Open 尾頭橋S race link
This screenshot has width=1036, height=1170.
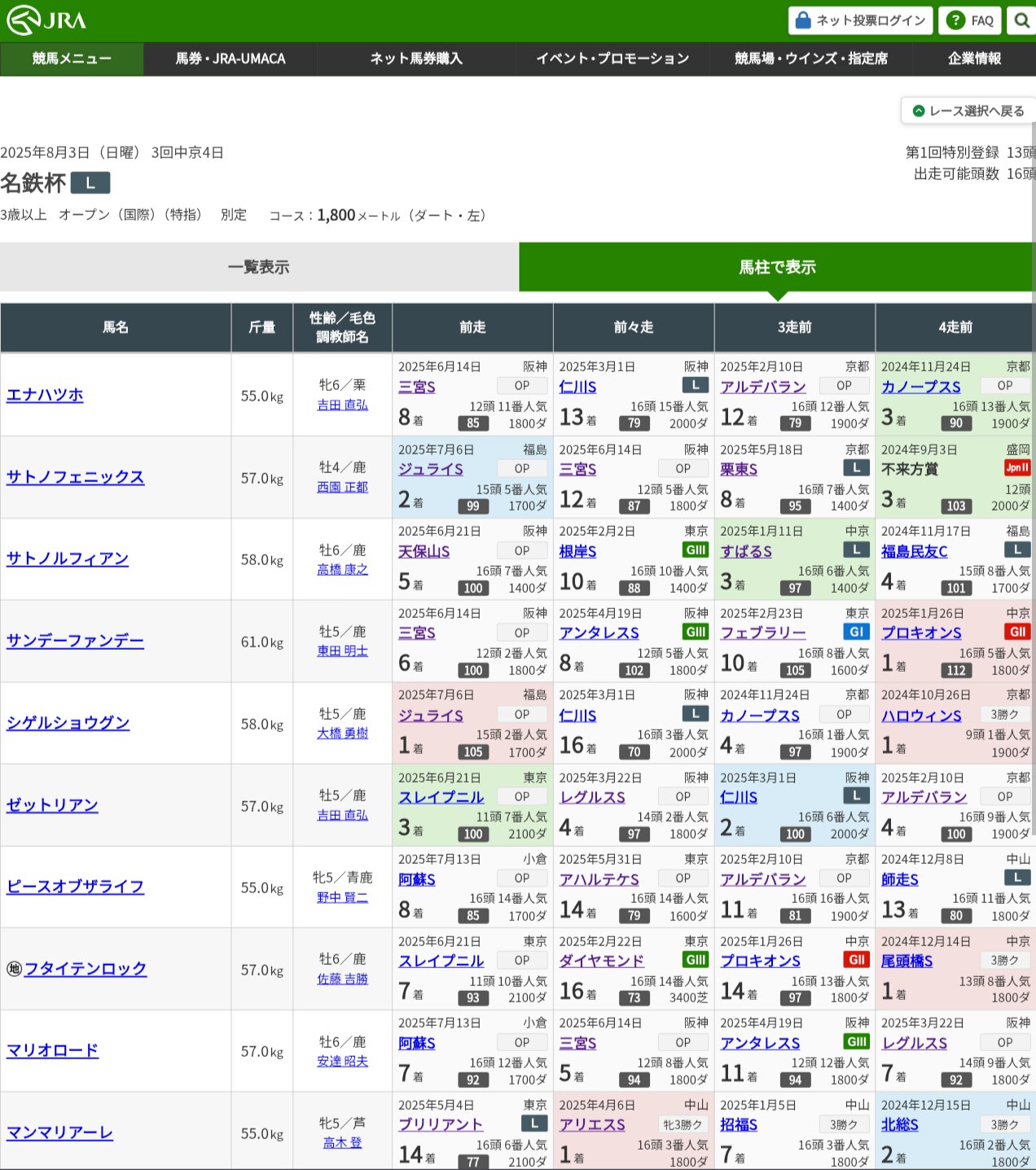tap(907, 961)
